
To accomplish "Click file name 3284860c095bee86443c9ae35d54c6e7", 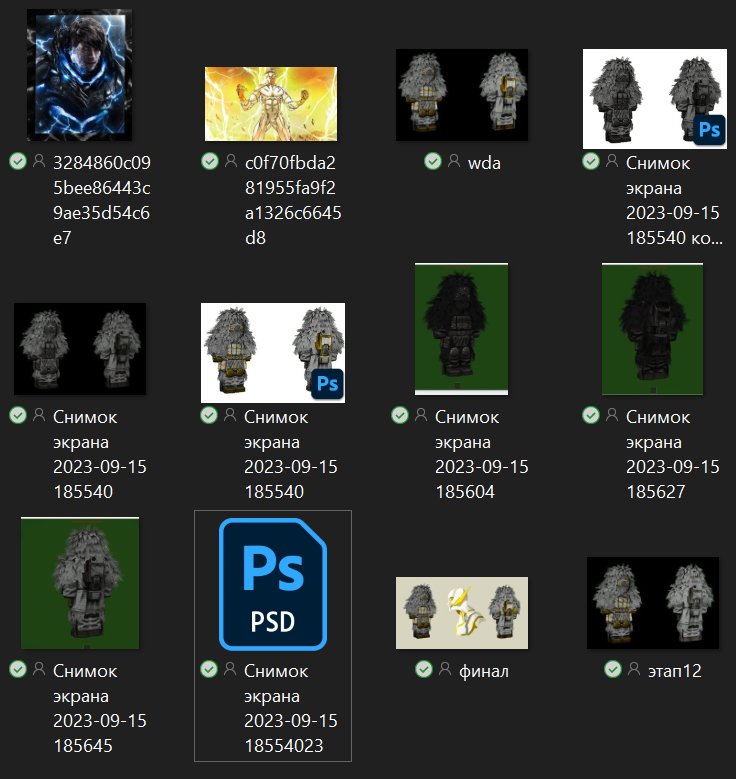I will (x=102, y=200).
